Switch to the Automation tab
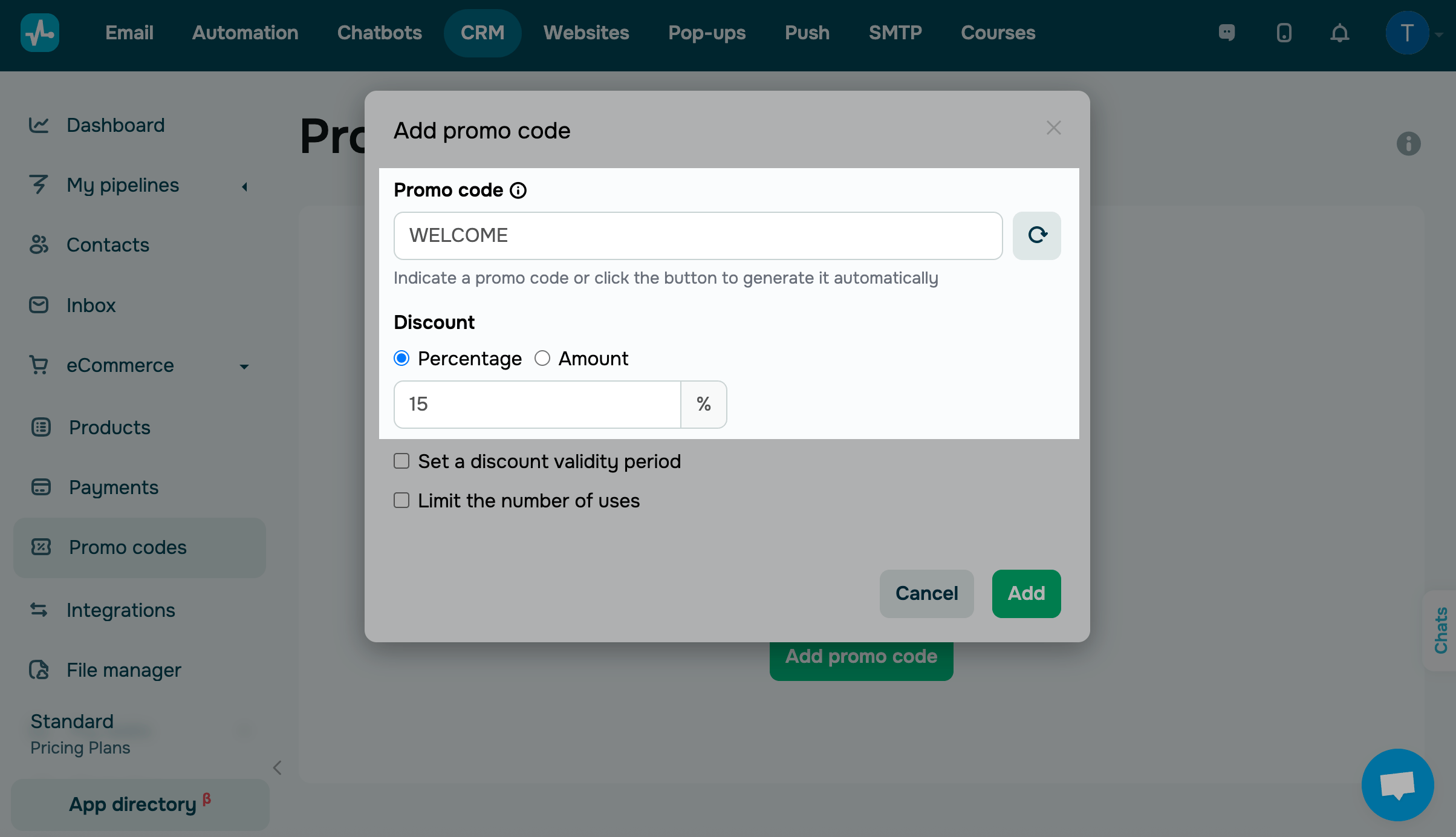The height and width of the screenshot is (837, 1456). pos(245,33)
